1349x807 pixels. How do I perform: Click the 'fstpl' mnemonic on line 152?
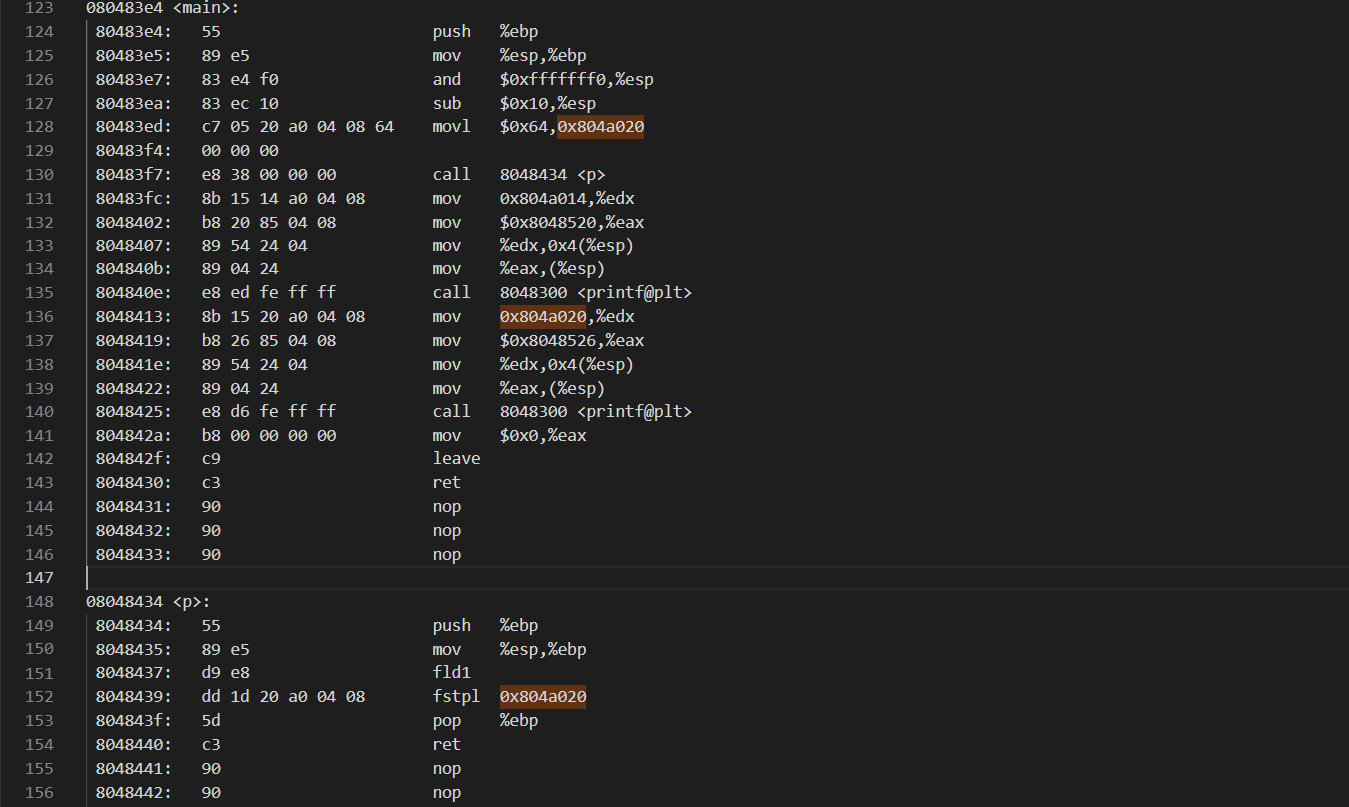[457, 697]
